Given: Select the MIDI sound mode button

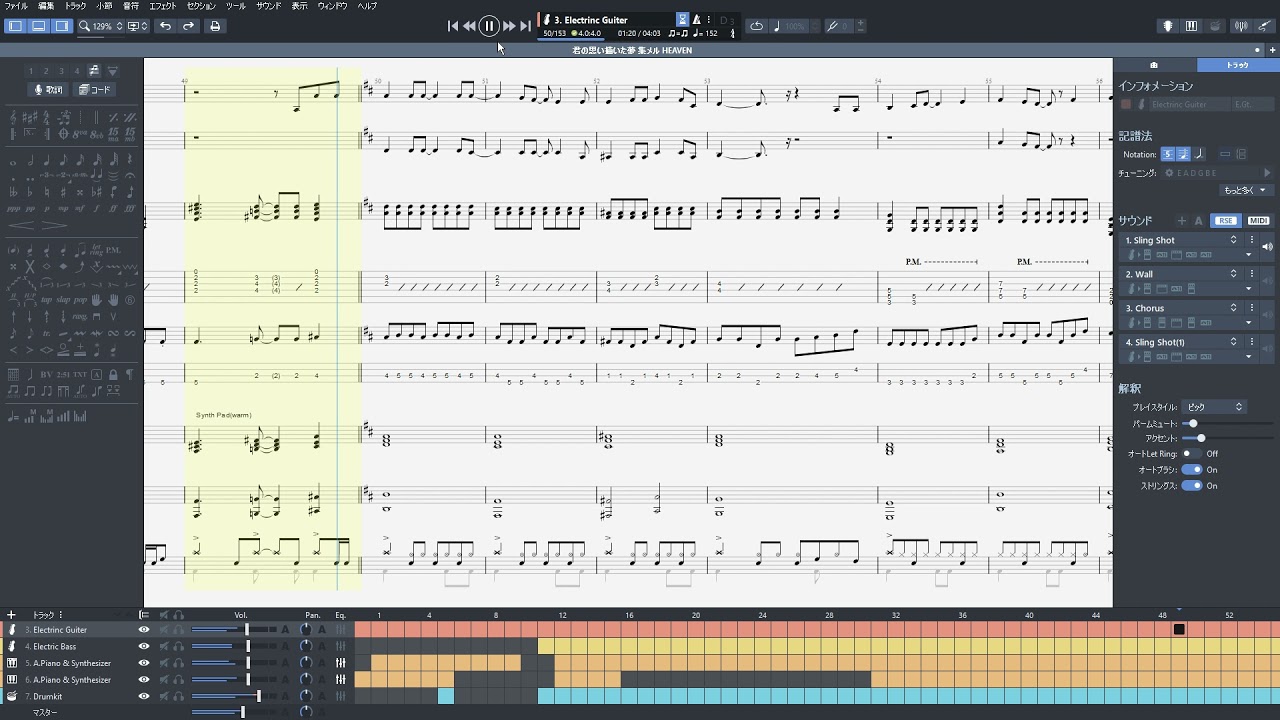Looking at the screenshot, I should tap(1258, 221).
